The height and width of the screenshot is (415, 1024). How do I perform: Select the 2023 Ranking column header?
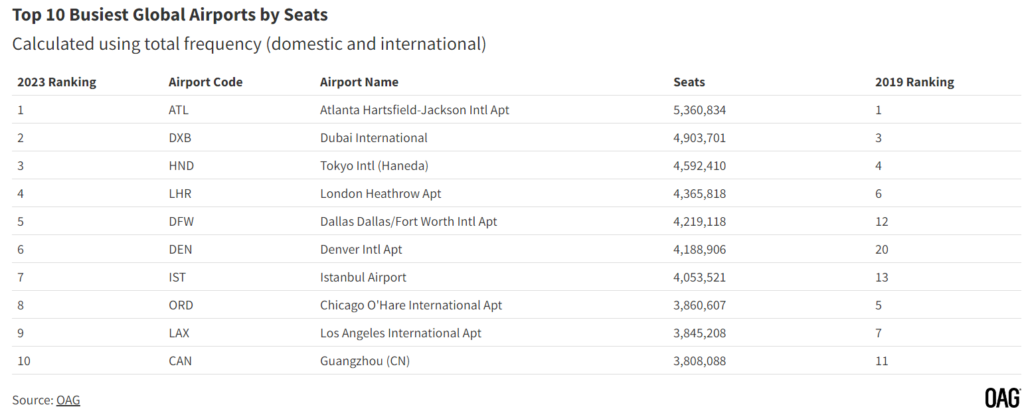click(57, 82)
